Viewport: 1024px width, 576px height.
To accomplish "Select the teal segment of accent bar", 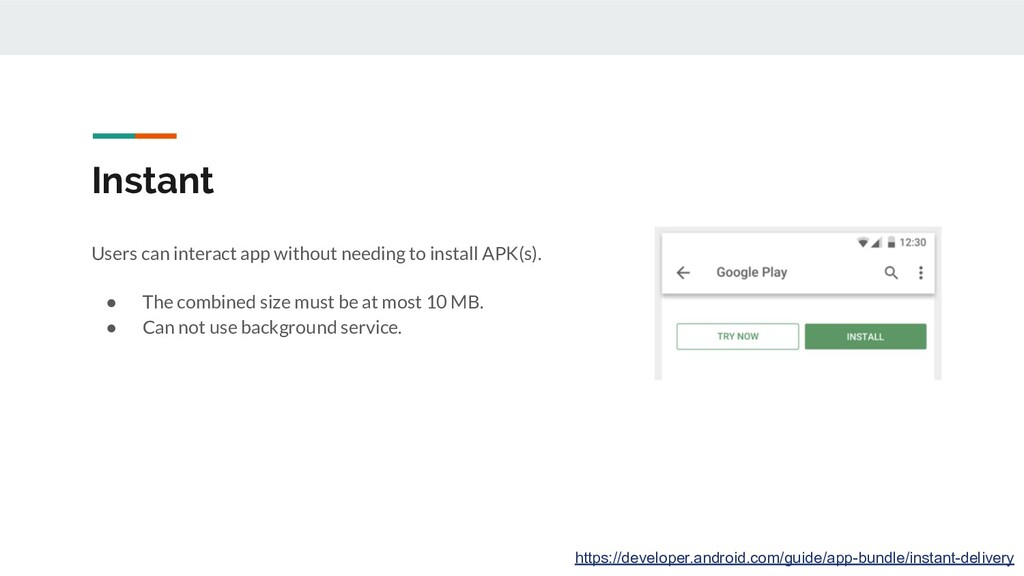I will (x=113, y=136).
